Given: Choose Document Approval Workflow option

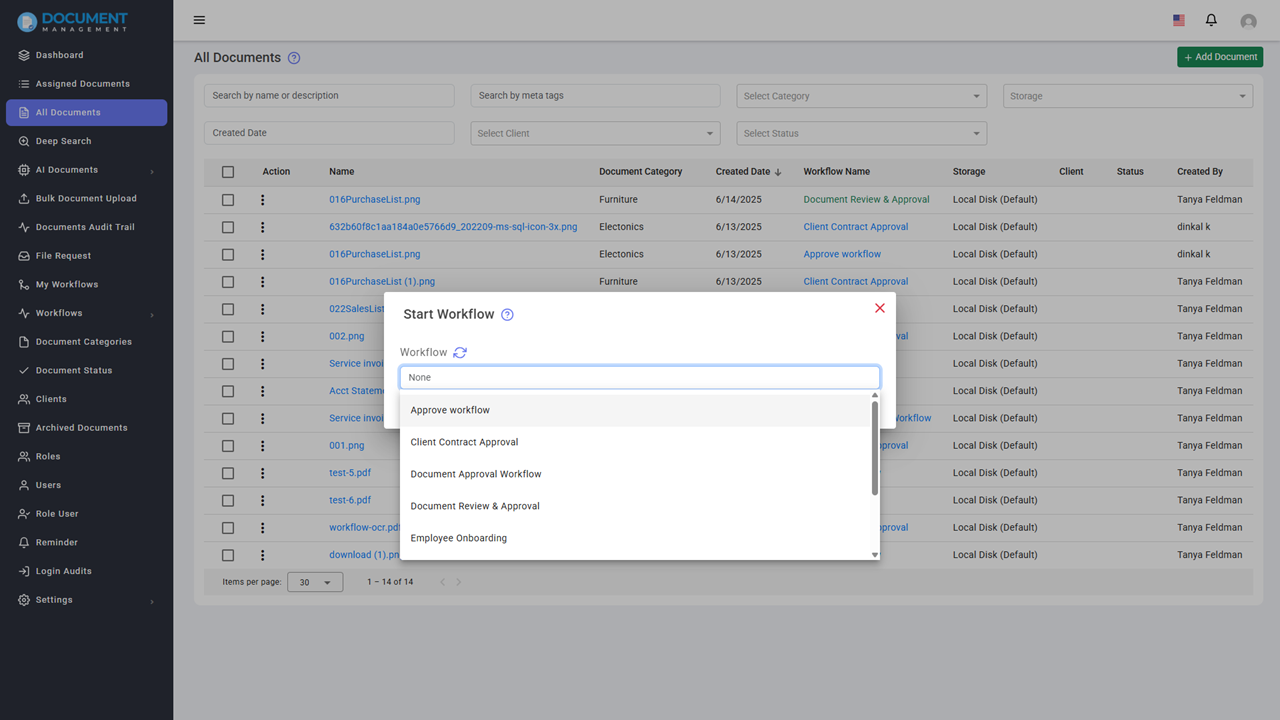Looking at the screenshot, I should coord(635,474).
